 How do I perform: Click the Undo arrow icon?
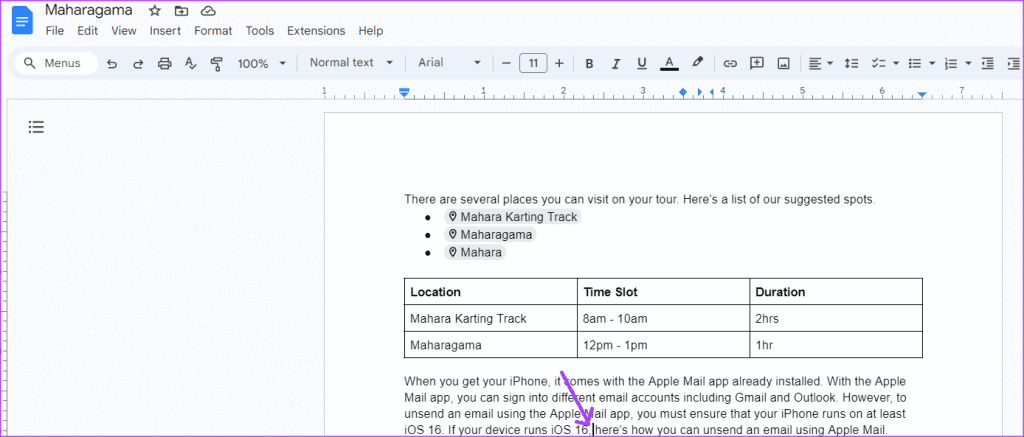tap(112, 63)
